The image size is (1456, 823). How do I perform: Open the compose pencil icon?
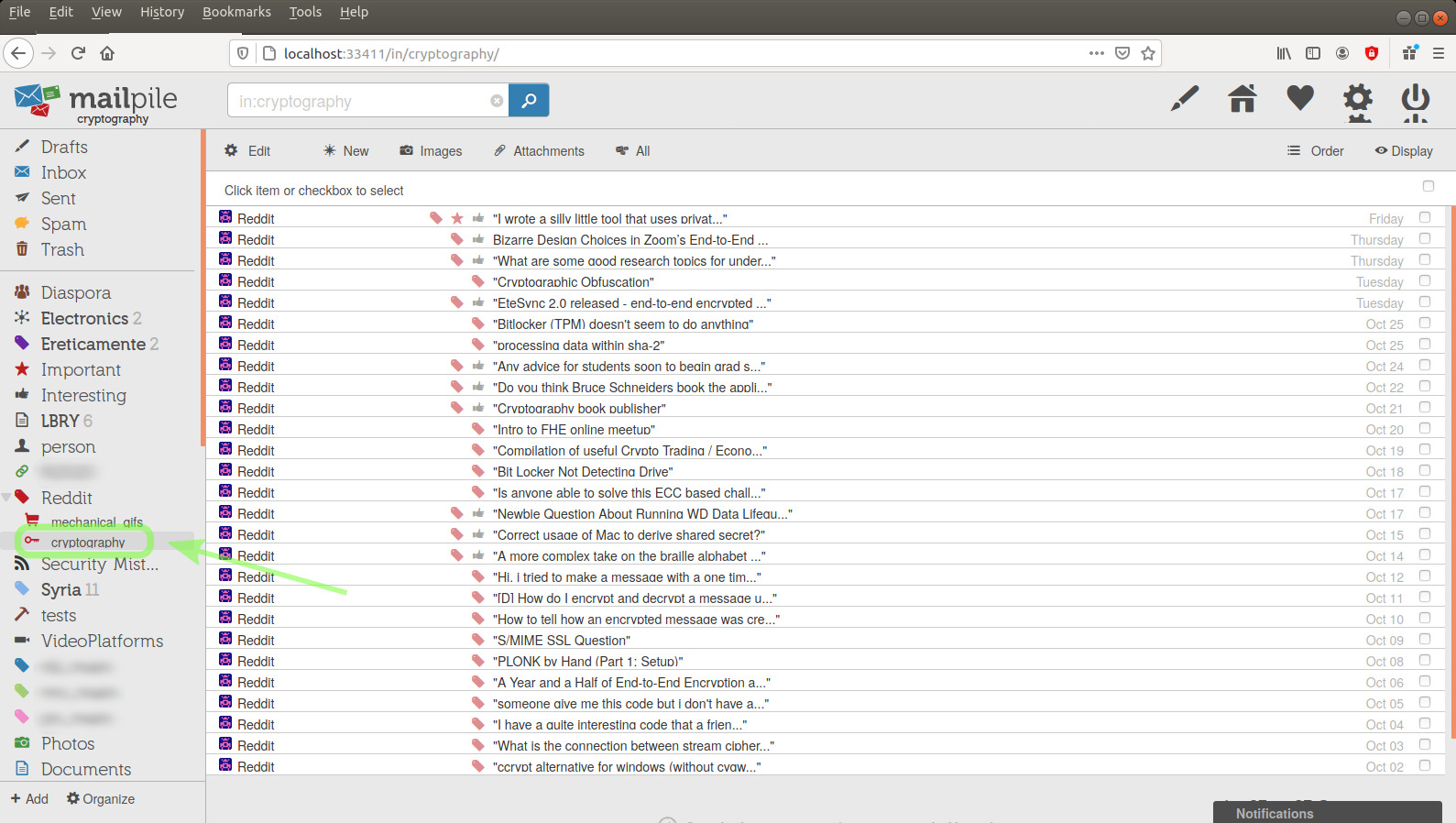1185,98
